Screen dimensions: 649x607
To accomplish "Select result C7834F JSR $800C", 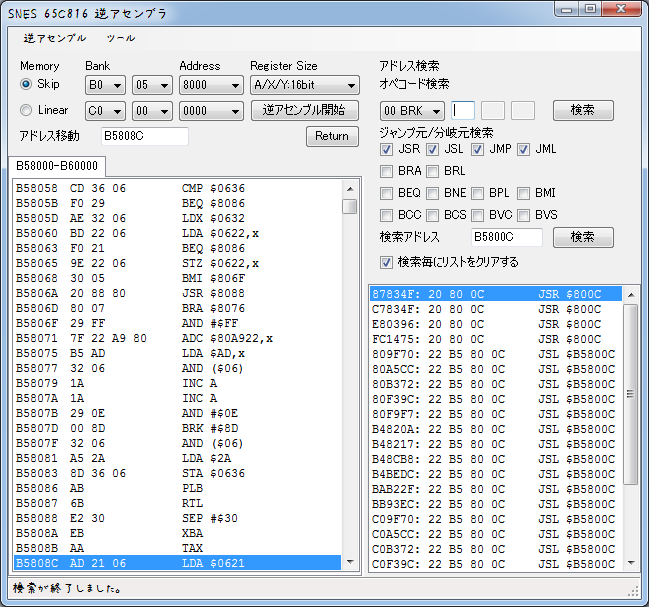I will [x=496, y=309].
